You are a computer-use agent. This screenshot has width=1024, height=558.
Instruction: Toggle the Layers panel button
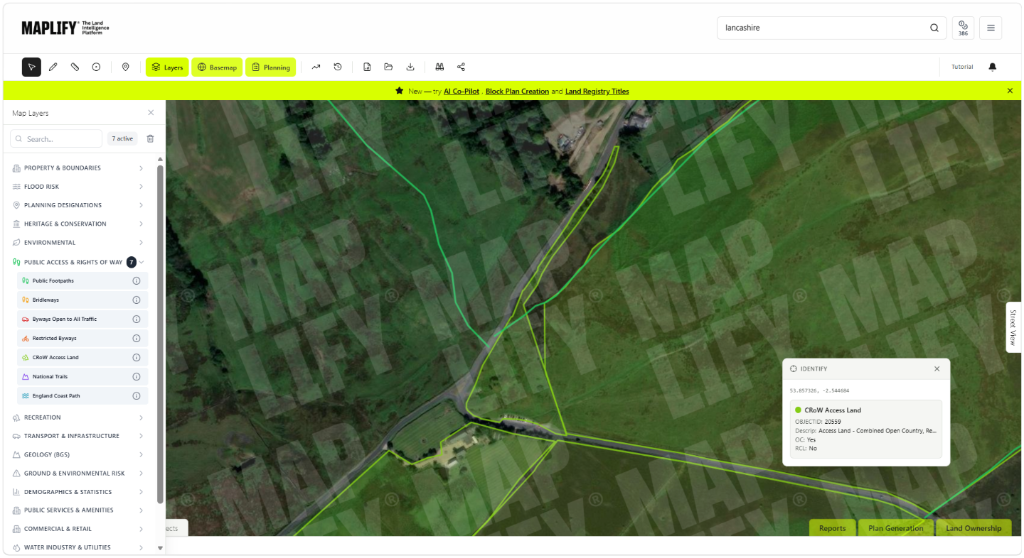167,67
